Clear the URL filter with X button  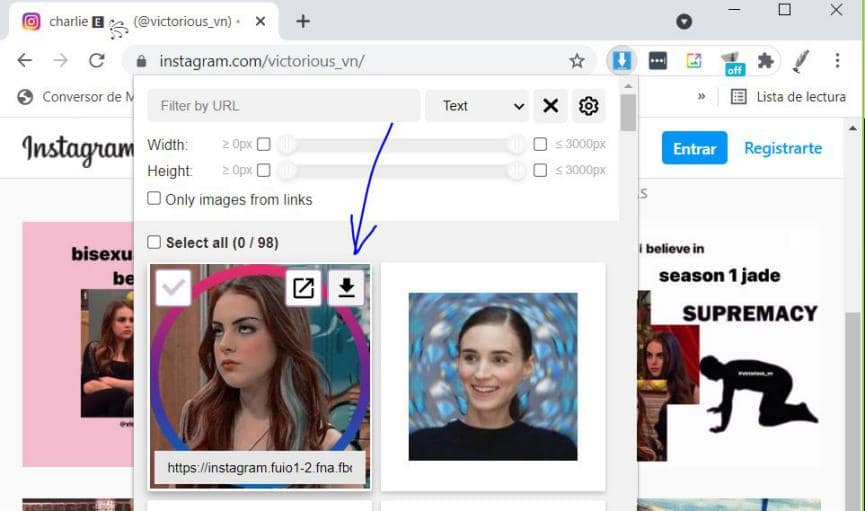[x=551, y=105]
